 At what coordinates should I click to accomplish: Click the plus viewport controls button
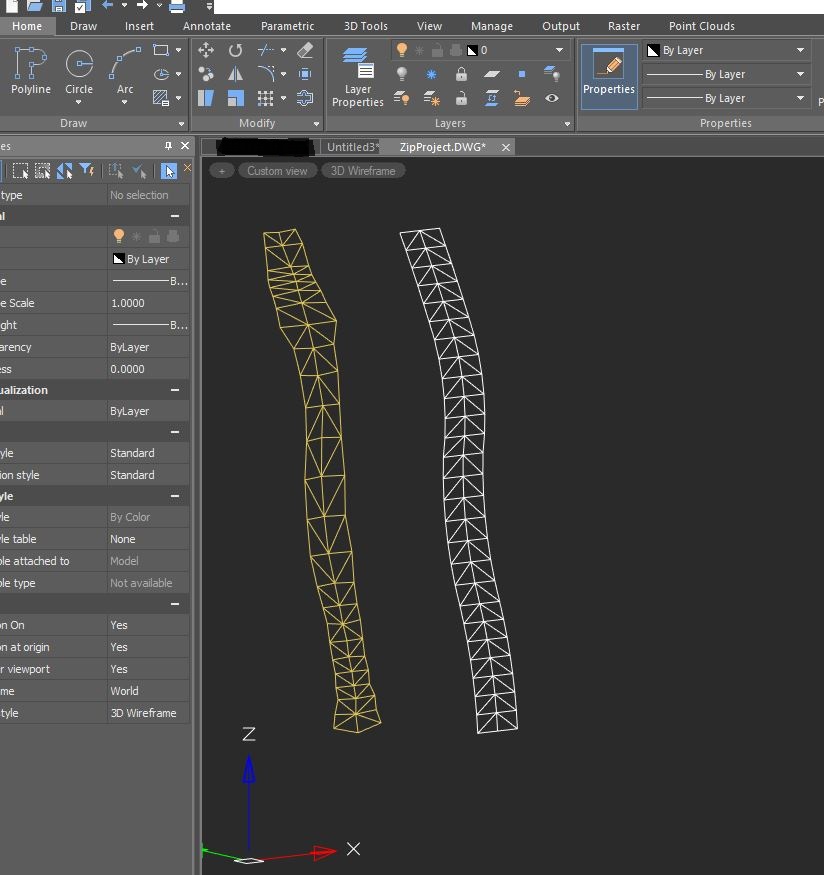(221, 171)
